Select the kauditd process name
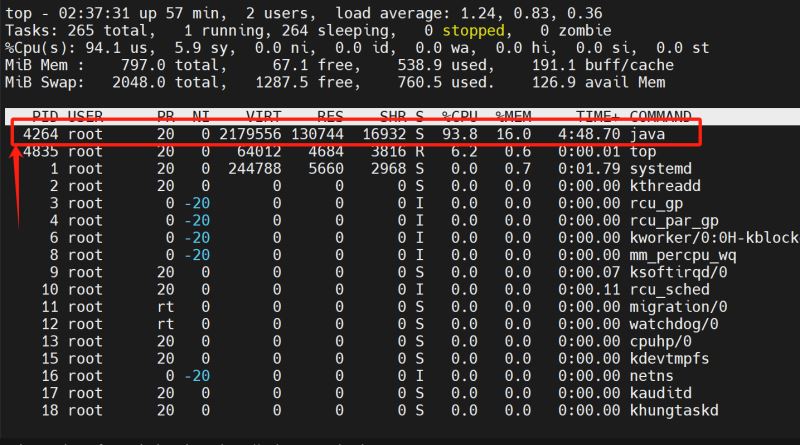The height and width of the screenshot is (445, 800). coord(662,393)
